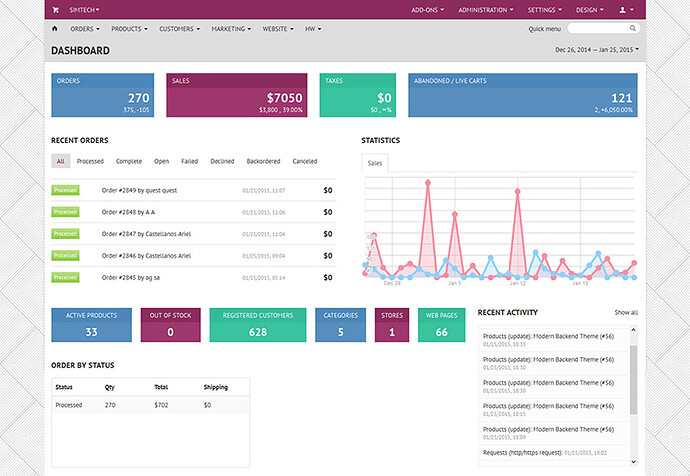
Task: Open the Web Pages tile
Action: pos(441,325)
